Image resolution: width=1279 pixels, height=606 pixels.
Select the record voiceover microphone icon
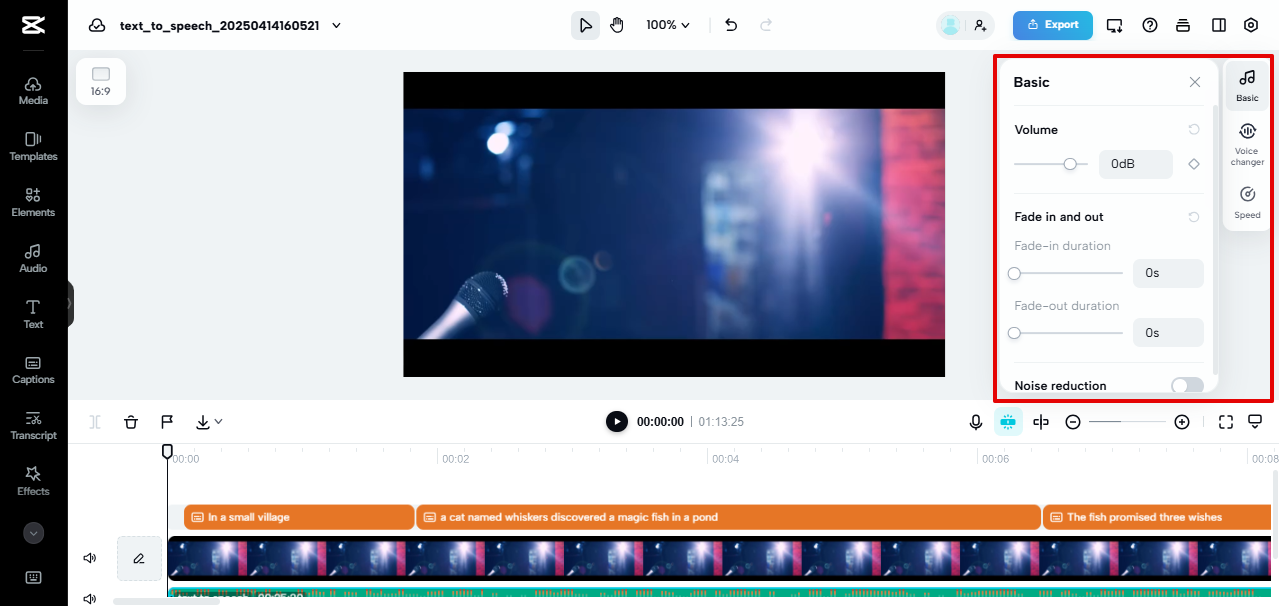coord(976,421)
